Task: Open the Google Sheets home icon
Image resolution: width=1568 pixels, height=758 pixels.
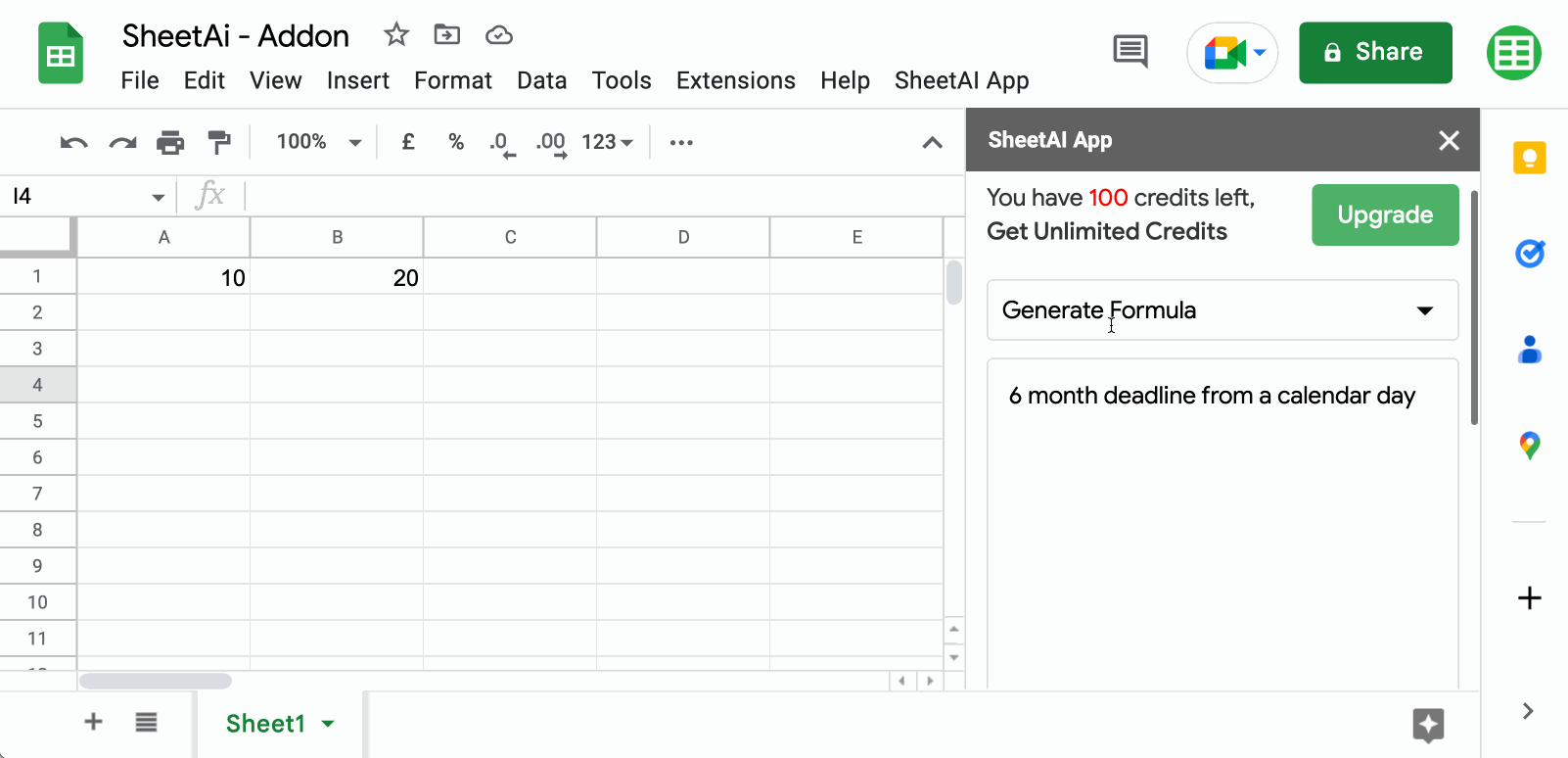Action: 61,53
